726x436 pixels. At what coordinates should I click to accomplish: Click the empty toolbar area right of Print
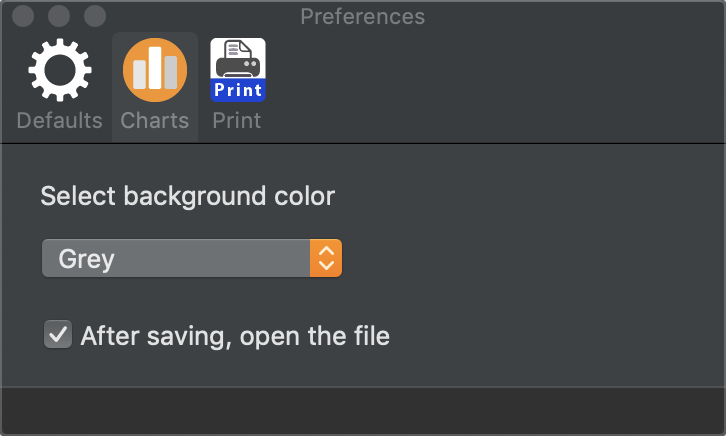pyautogui.click(x=495, y=88)
